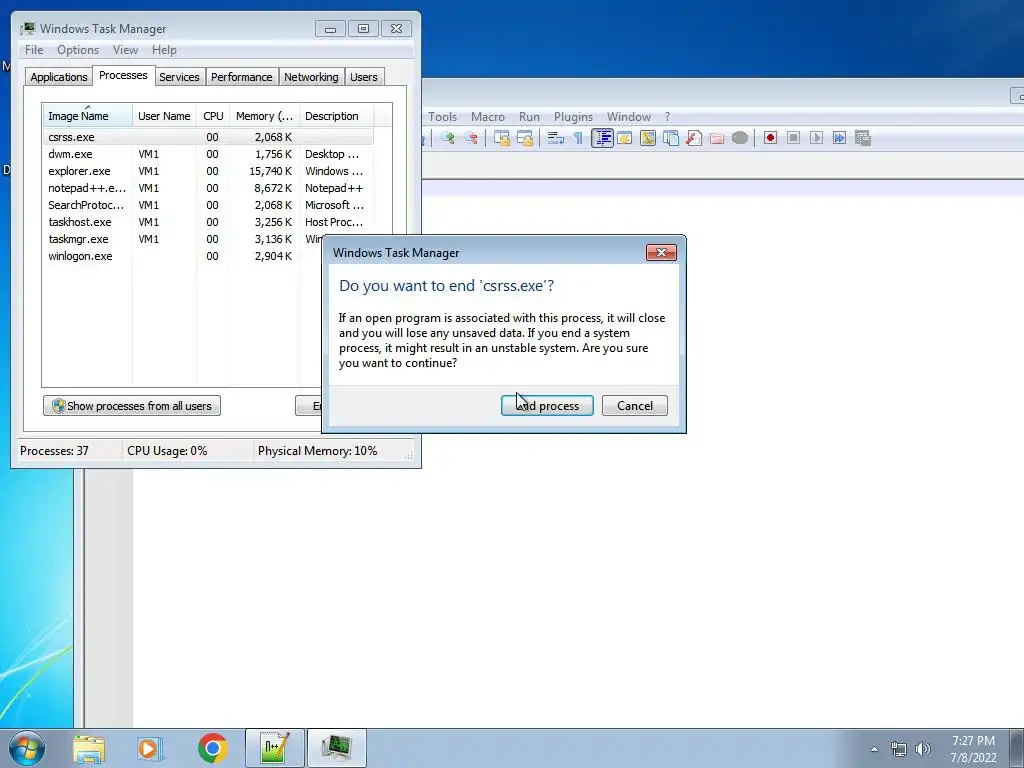Click the macro Playback icon

pos(816,138)
